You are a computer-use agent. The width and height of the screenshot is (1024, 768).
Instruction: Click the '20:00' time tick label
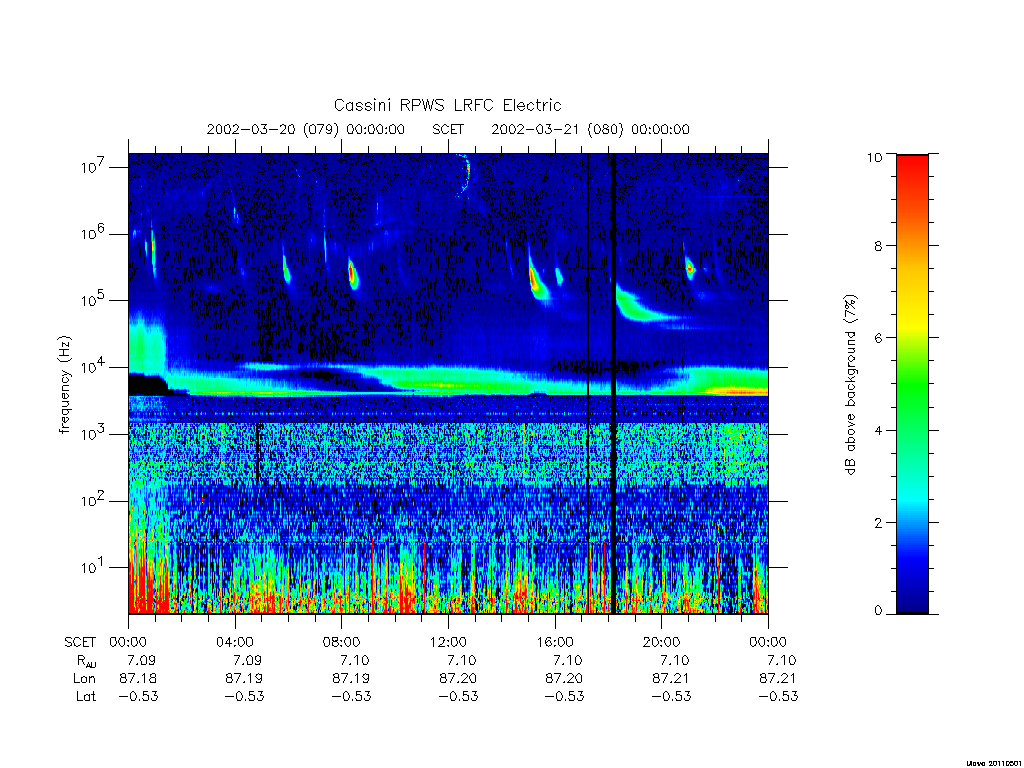pyautogui.click(x=661, y=643)
